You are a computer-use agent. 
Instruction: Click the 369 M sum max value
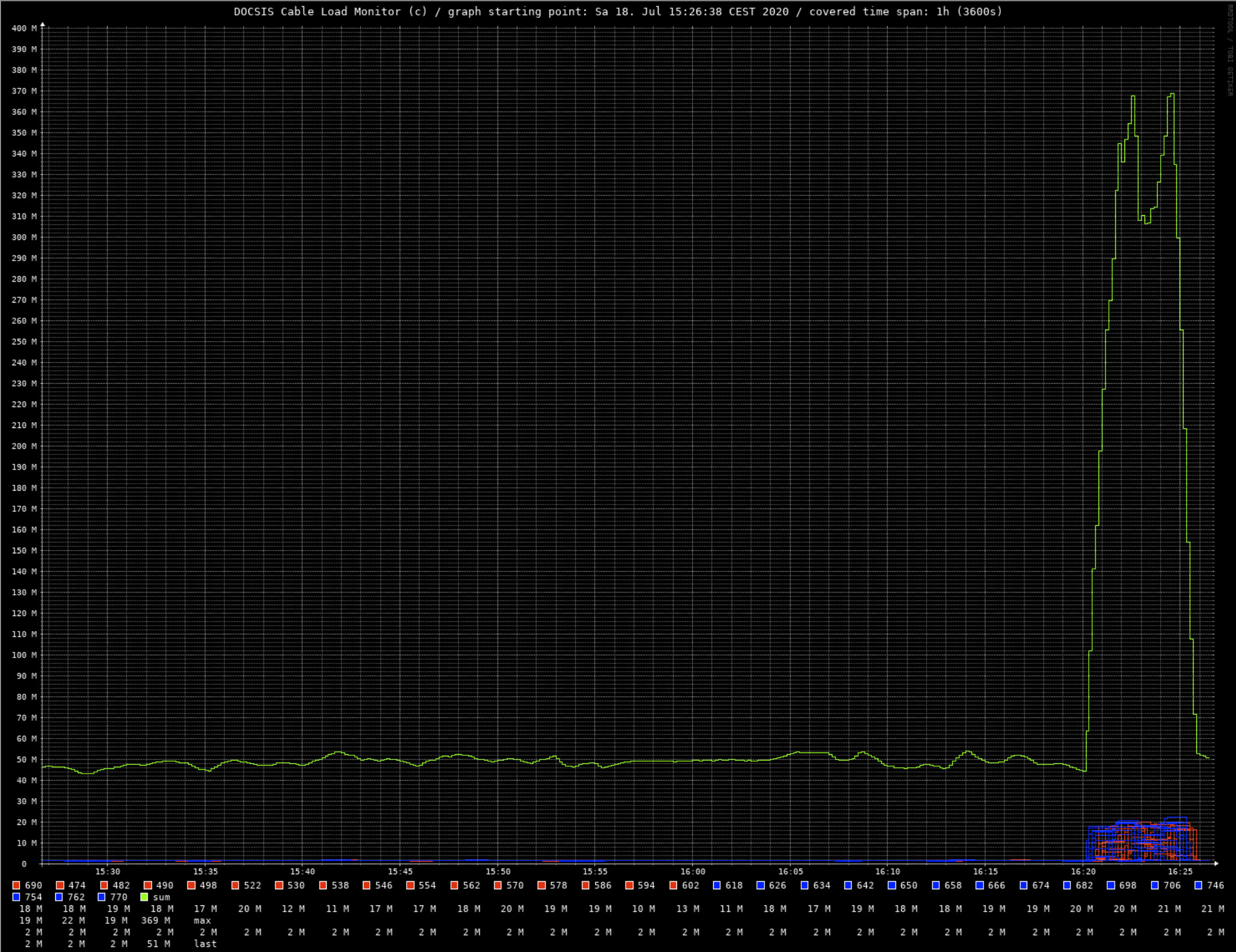155,920
